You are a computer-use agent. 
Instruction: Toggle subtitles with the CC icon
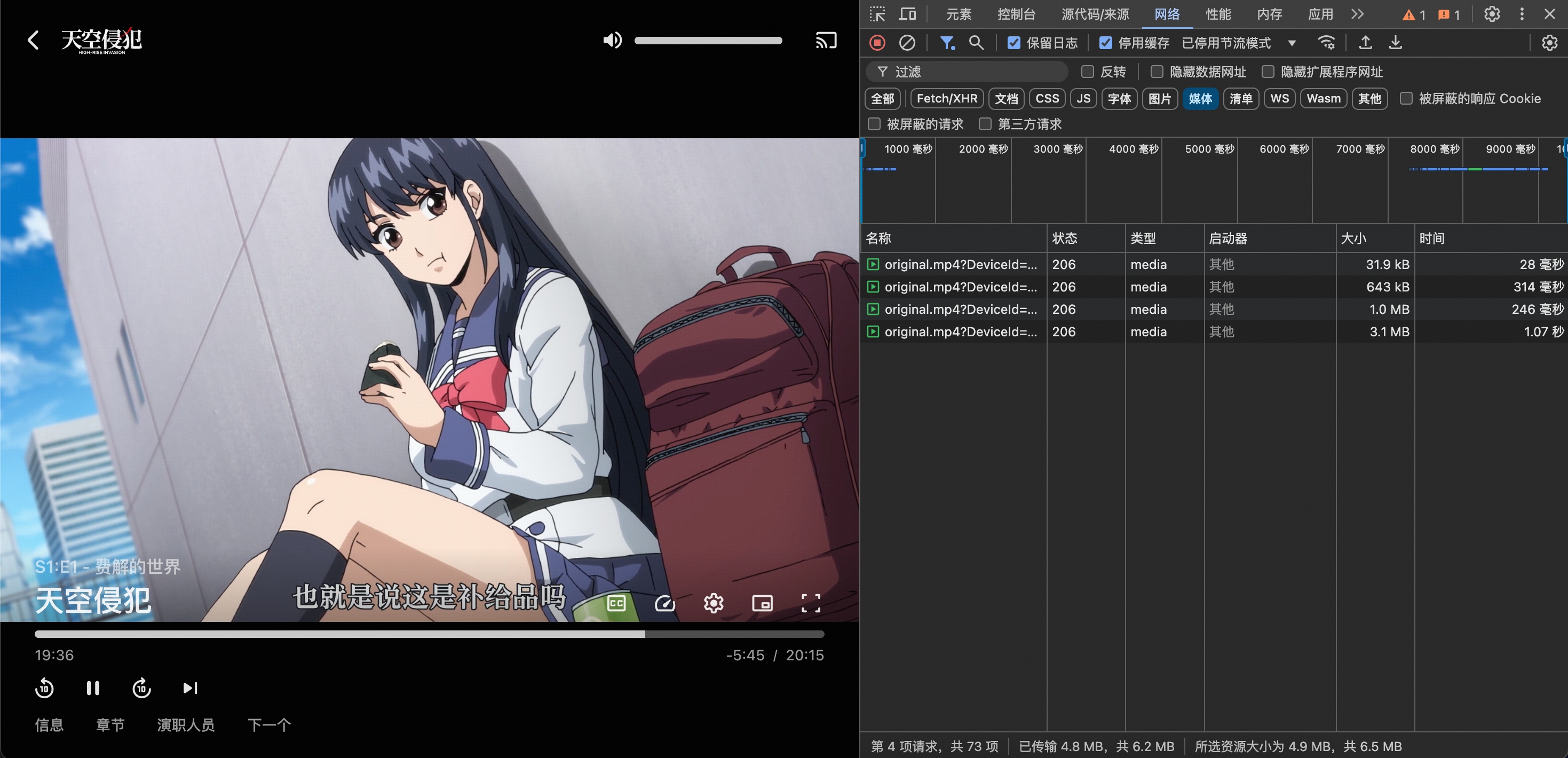click(616, 603)
